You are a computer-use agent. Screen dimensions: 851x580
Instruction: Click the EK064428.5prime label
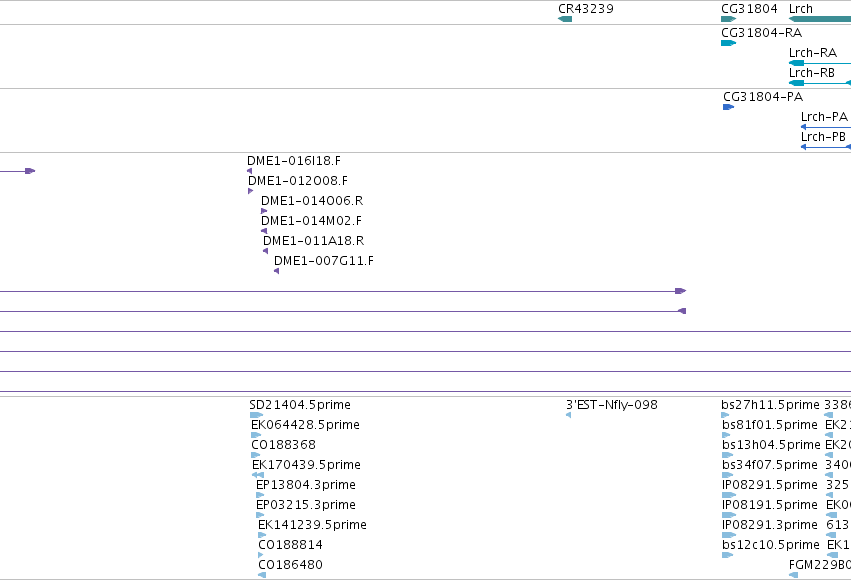click(305, 425)
